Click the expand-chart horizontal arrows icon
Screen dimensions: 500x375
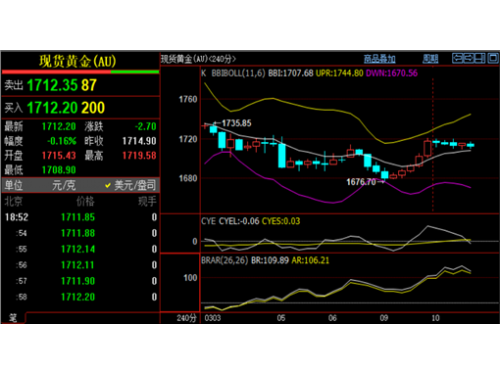coord(458,58)
